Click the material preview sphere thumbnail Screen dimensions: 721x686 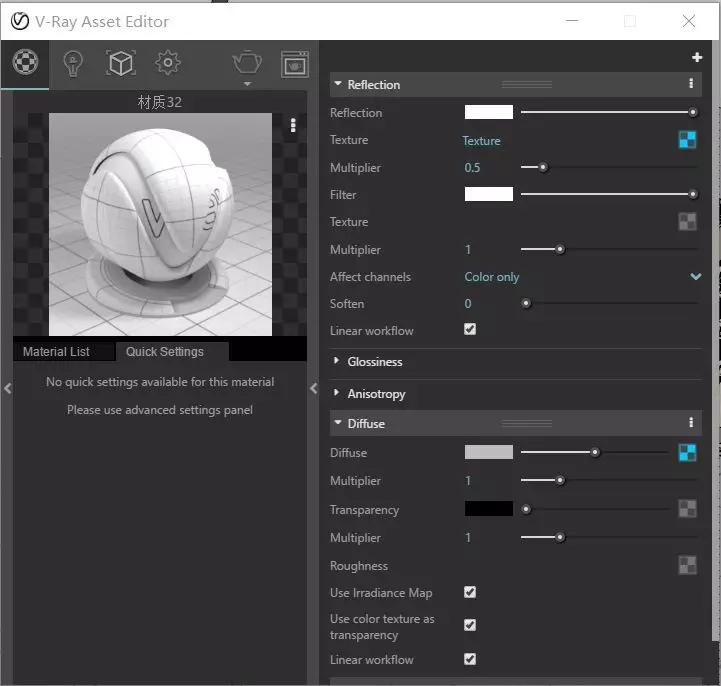pyautogui.click(x=160, y=224)
